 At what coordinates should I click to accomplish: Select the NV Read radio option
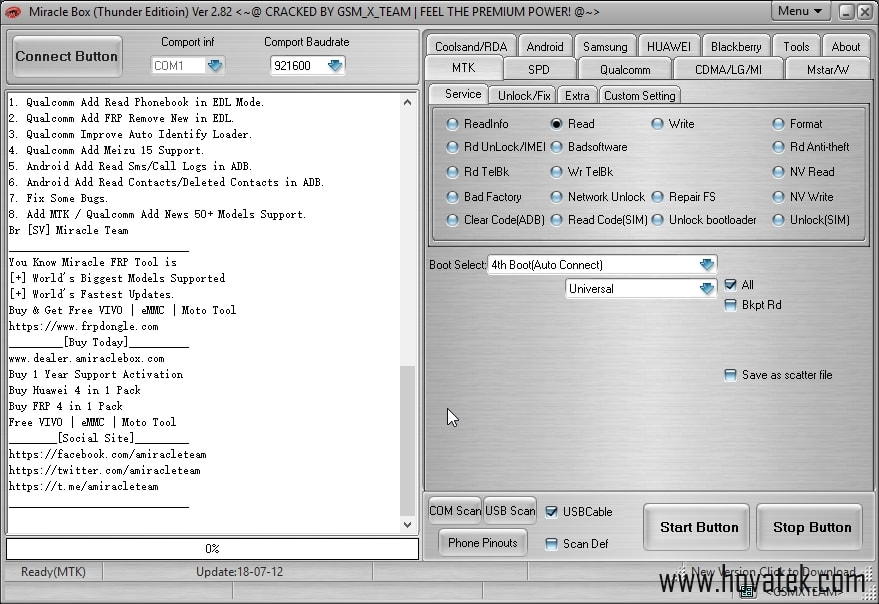click(803, 172)
